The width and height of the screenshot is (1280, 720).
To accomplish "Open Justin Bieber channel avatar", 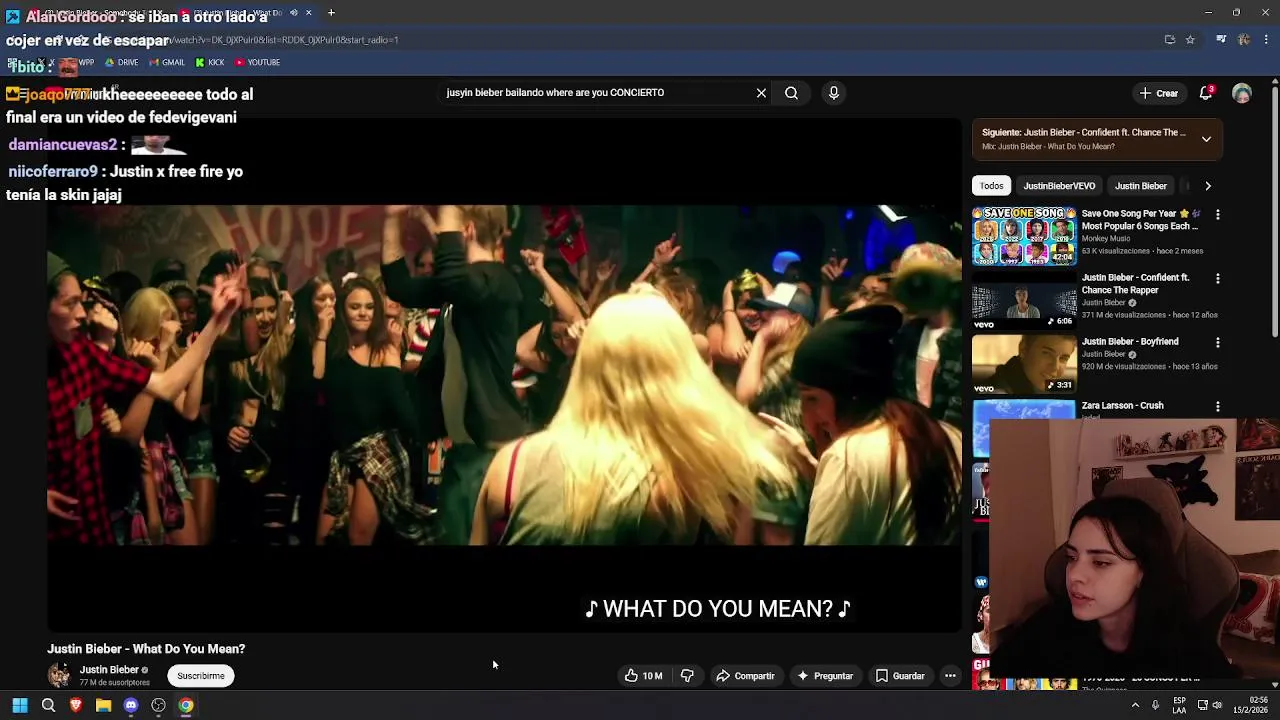I will (59, 676).
